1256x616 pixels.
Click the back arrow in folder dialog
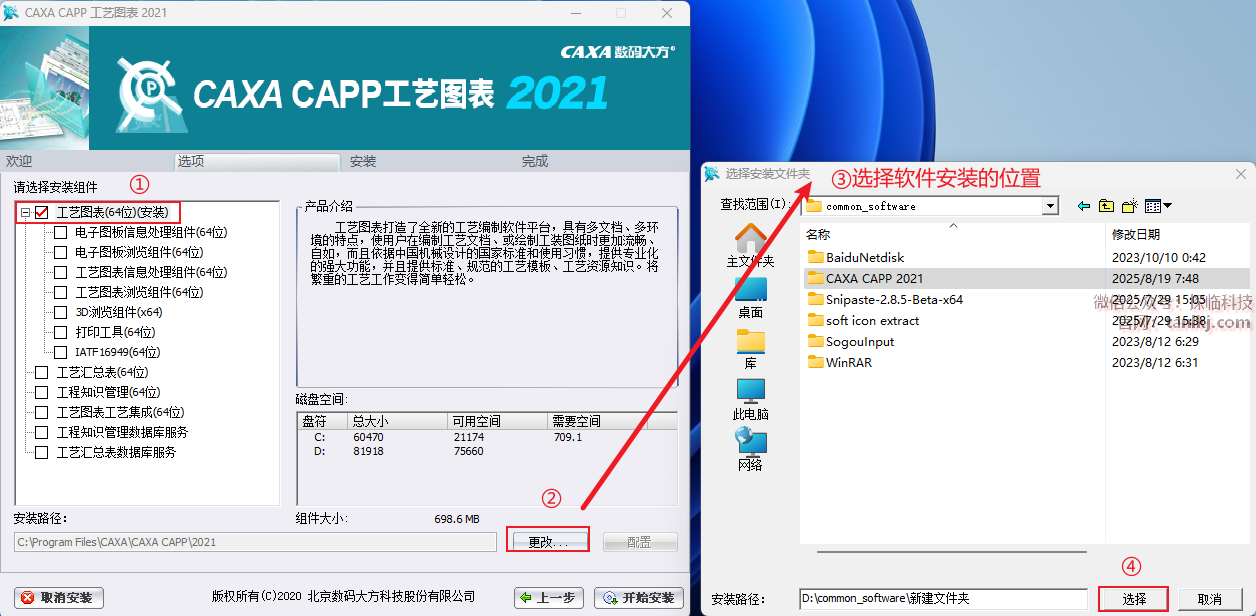(x=1084, y=206)
